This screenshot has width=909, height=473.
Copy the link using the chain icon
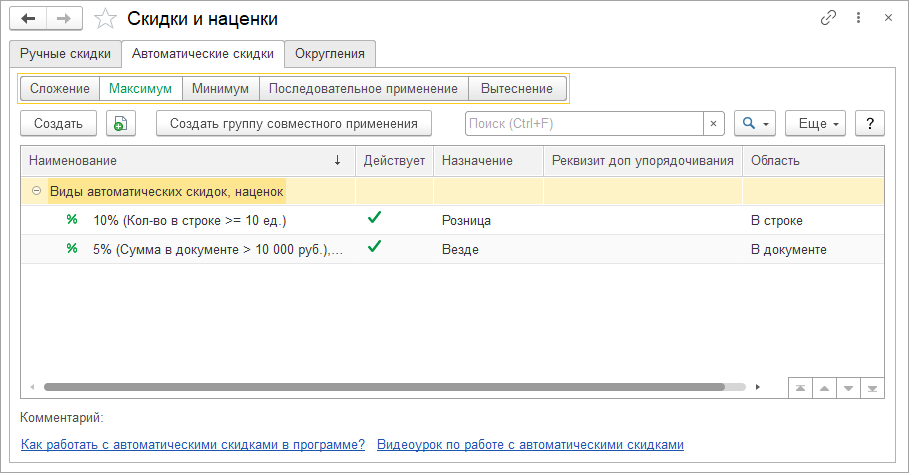point(828,18)
